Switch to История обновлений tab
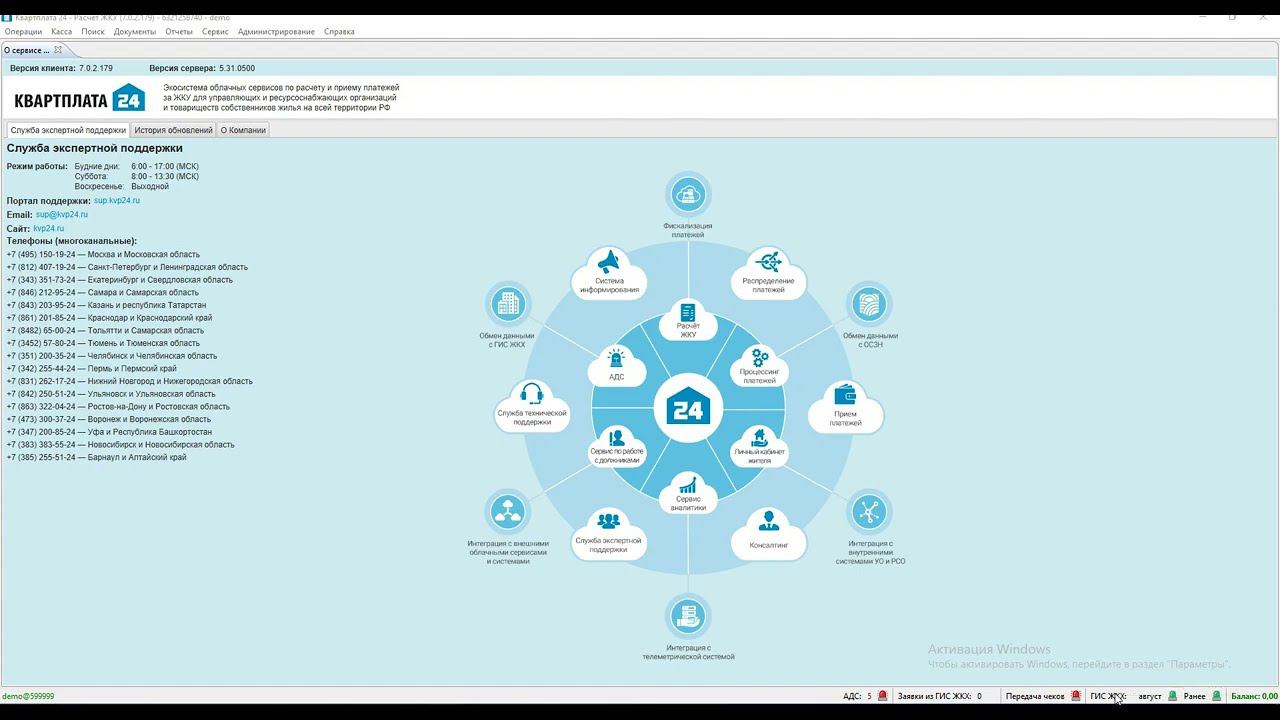 pos(173,130)
